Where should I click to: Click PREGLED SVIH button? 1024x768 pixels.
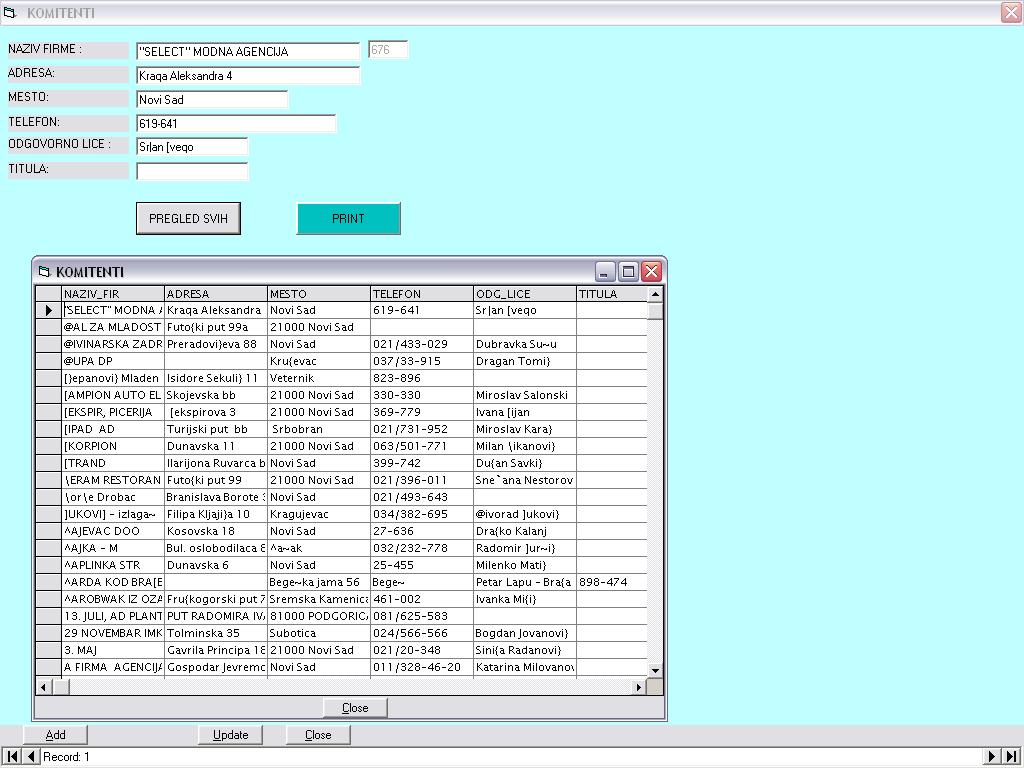coord(188,218)
